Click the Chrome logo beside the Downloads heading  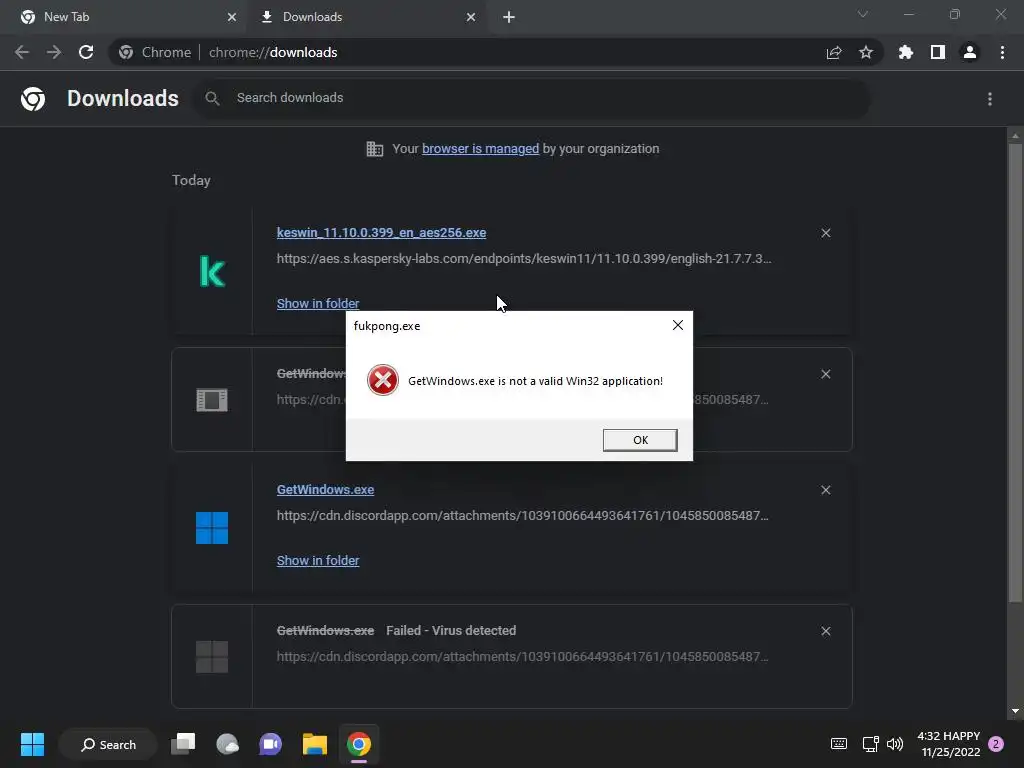[33, 99]
